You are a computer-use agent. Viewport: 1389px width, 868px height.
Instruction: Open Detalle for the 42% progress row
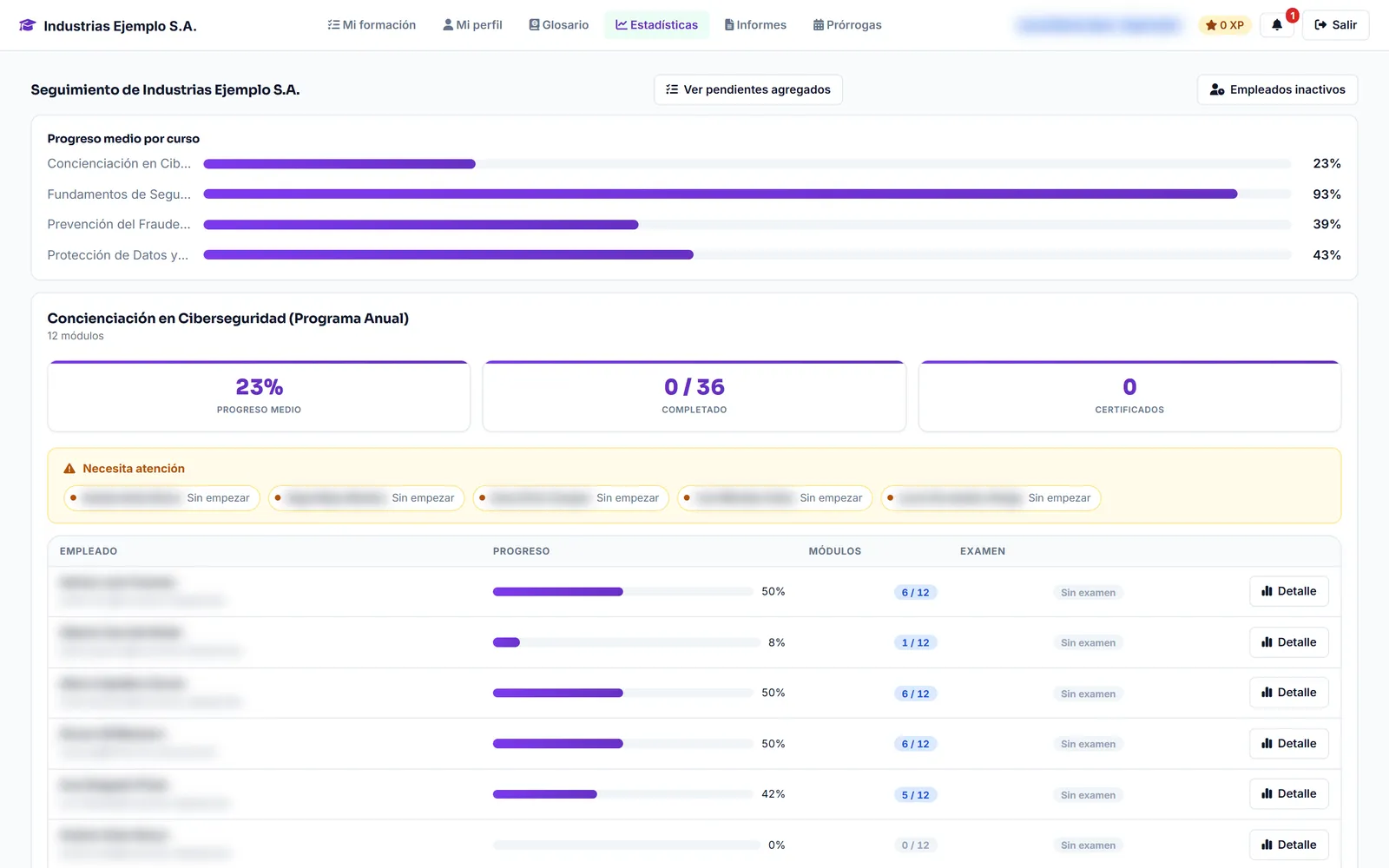point(1289,794)
